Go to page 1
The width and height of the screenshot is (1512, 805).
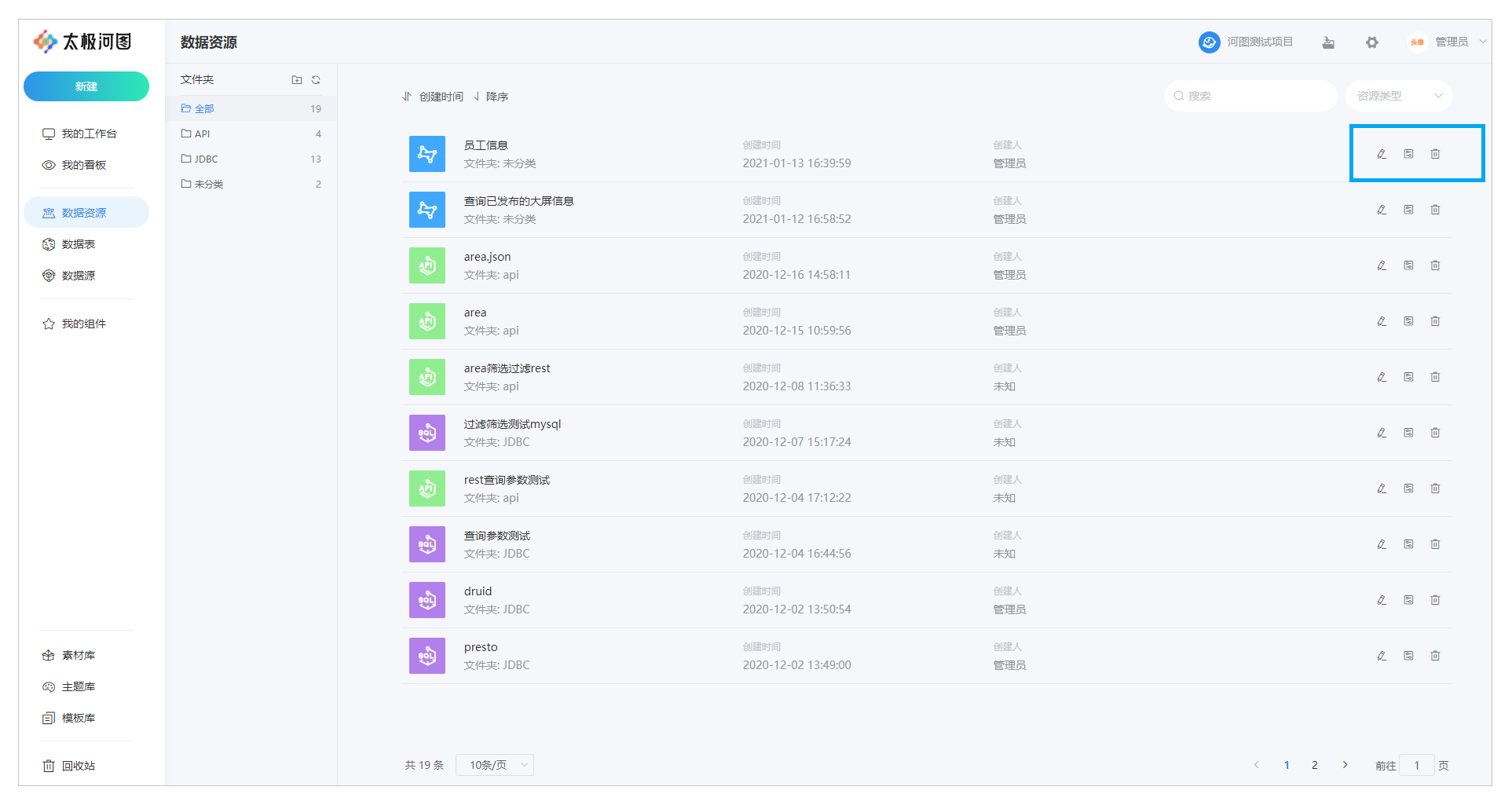(1287, 765)
